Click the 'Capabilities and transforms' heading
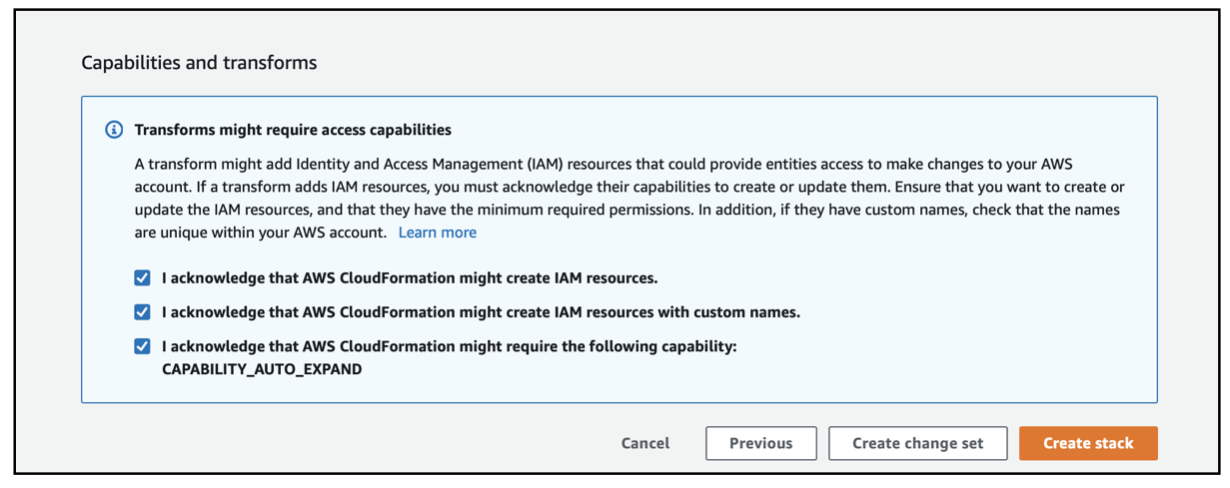Screen dimensions: 1230x488 199,63
